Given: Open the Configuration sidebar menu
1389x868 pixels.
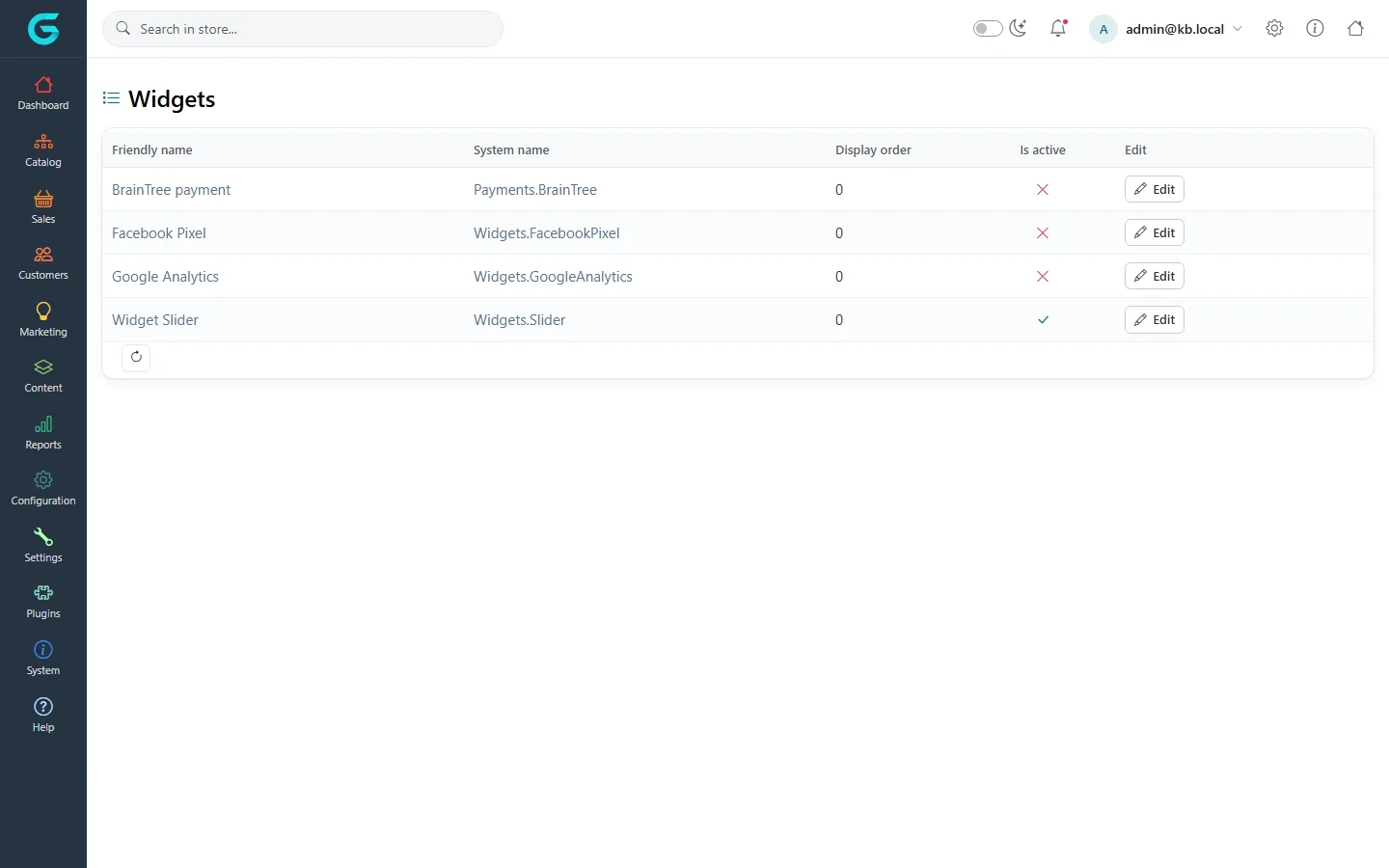Looking at the screenshot, I should coord(43,489).
